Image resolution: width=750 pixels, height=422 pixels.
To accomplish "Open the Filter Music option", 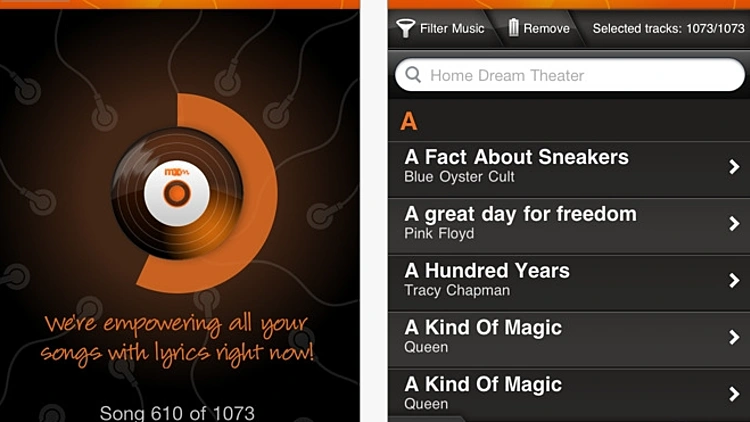I will click(x=441, y=28).
